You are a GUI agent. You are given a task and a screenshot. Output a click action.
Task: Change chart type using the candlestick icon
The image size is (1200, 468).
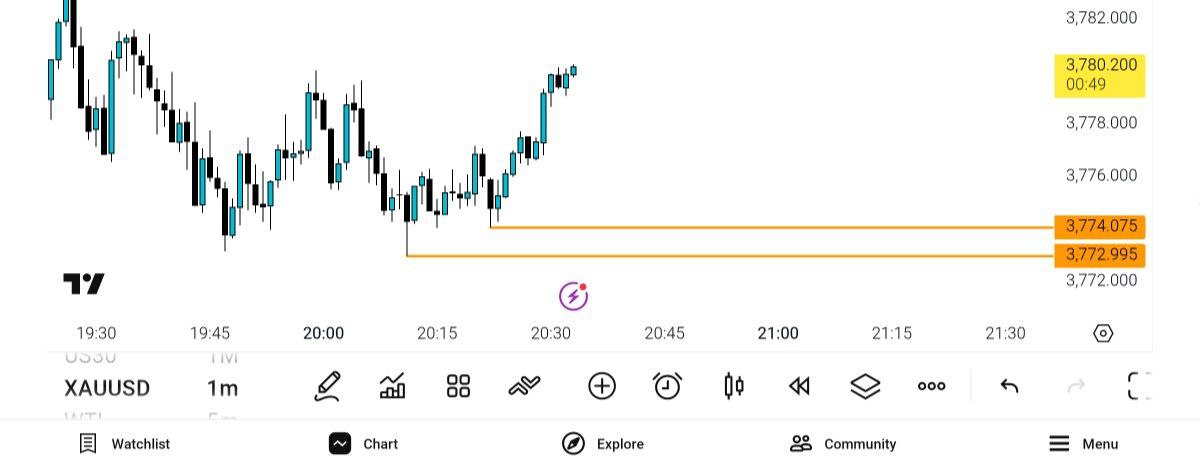(x=734, y=386)
